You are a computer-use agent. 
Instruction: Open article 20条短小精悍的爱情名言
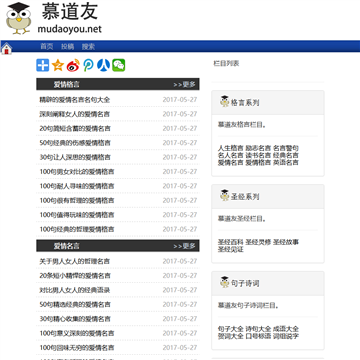pos(75,276)
